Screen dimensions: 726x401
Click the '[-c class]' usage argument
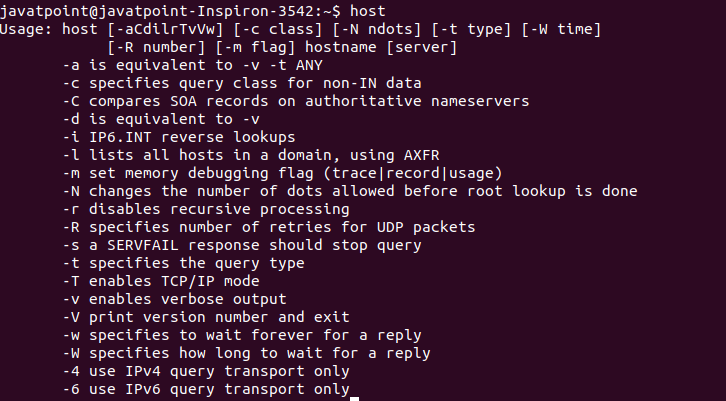click(278, 29)
